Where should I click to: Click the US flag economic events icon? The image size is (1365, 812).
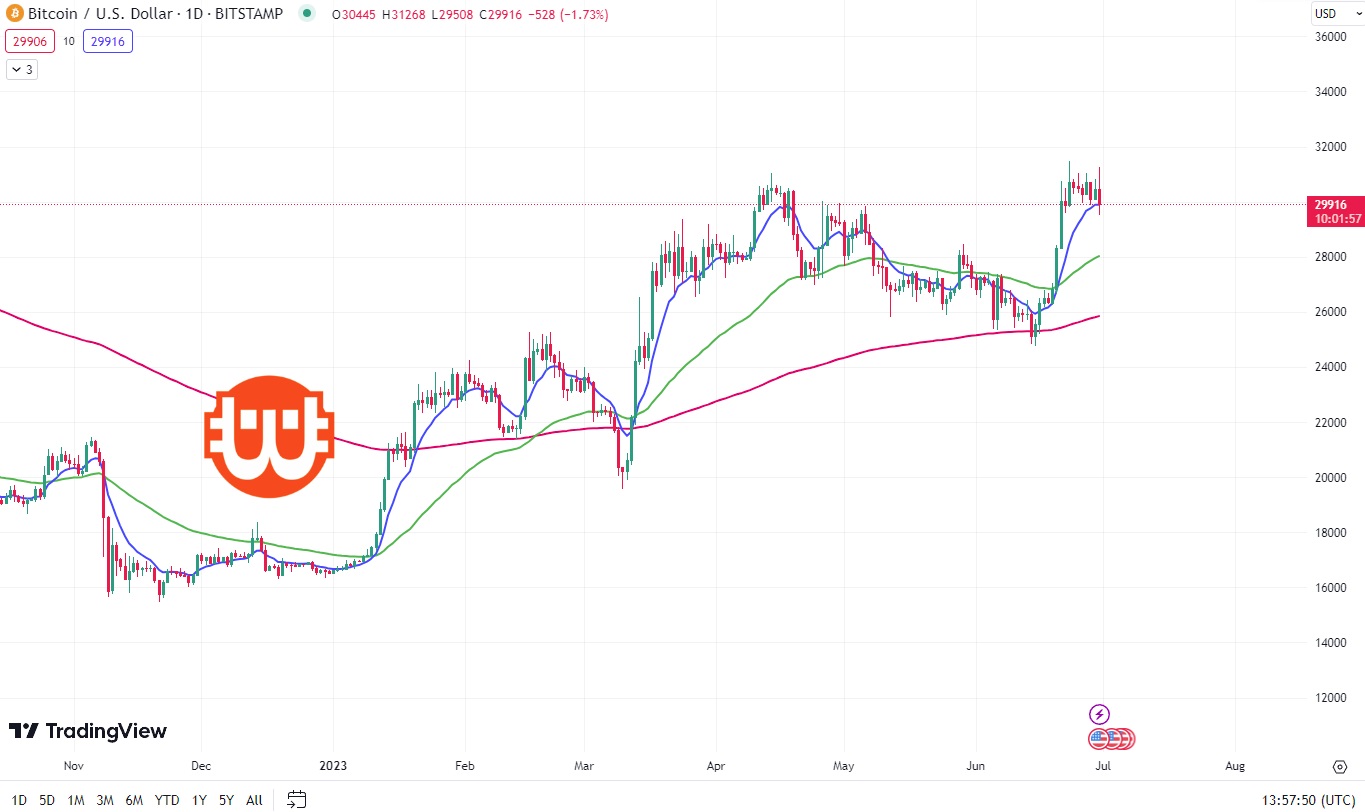(1099, 739)
